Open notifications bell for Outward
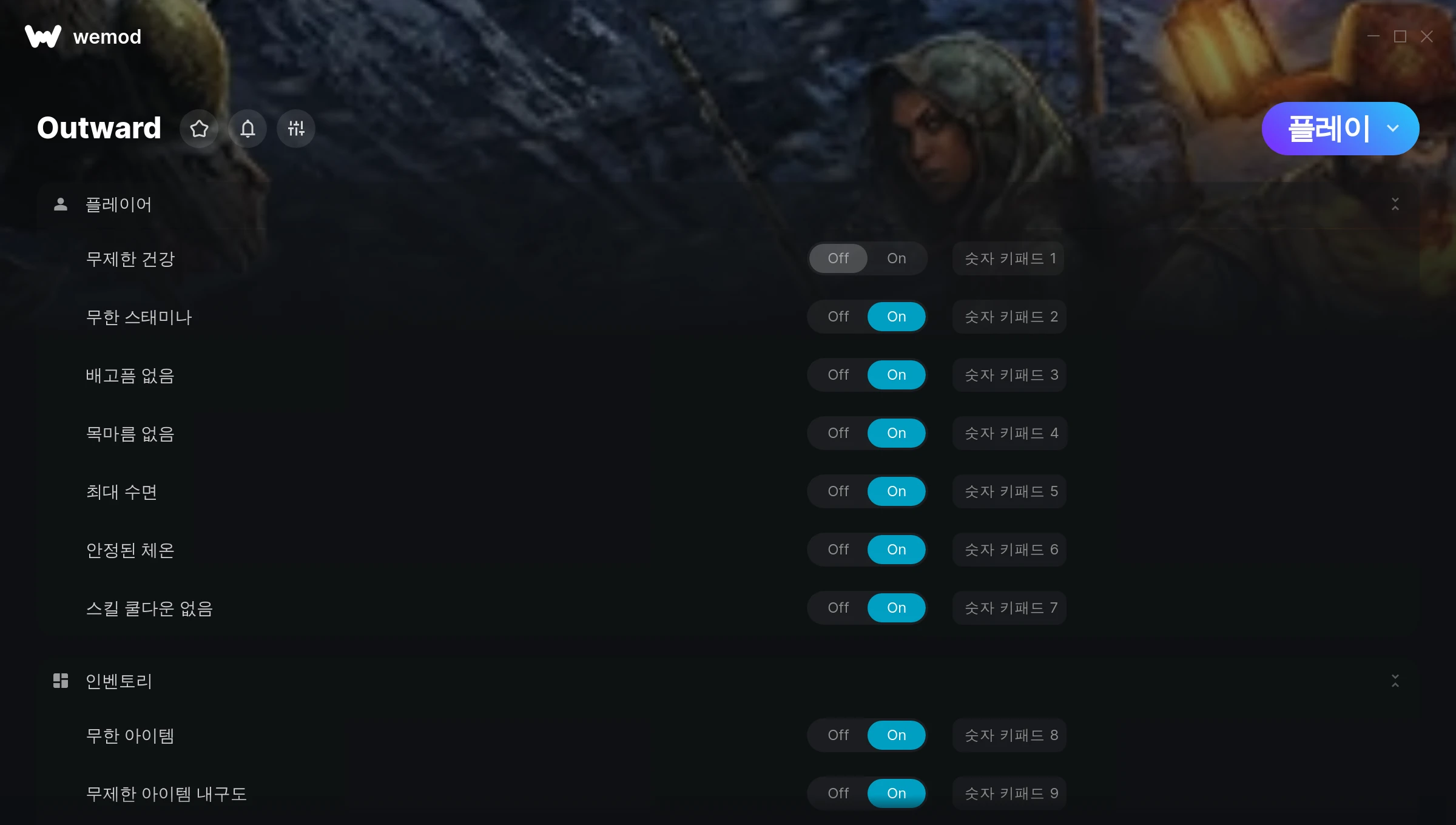This screenshot has width=1456, height=825. point(248,129)
